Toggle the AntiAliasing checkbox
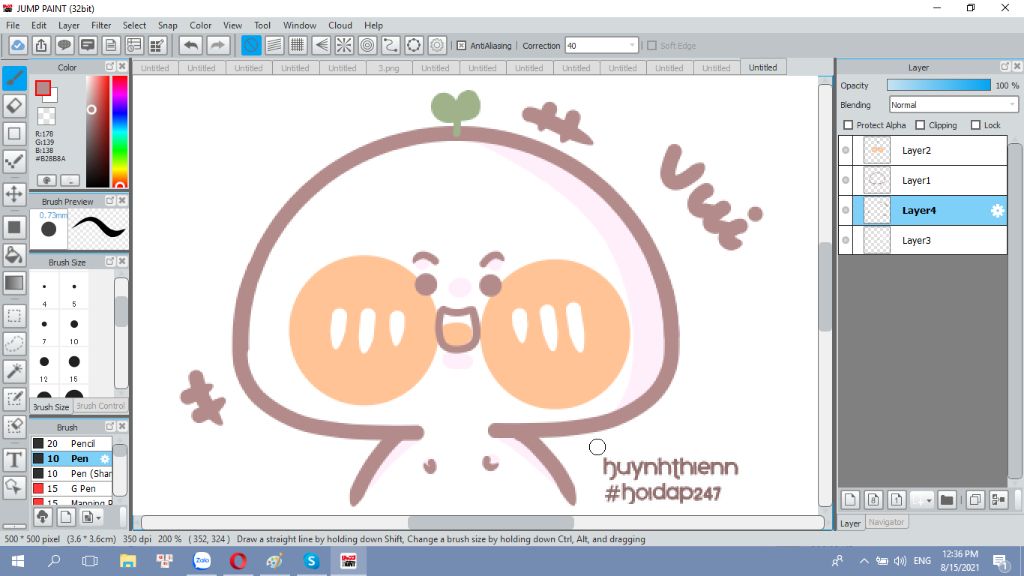Image resolution: width=1024 pixels, height=576 pixels. coord(461,46)
